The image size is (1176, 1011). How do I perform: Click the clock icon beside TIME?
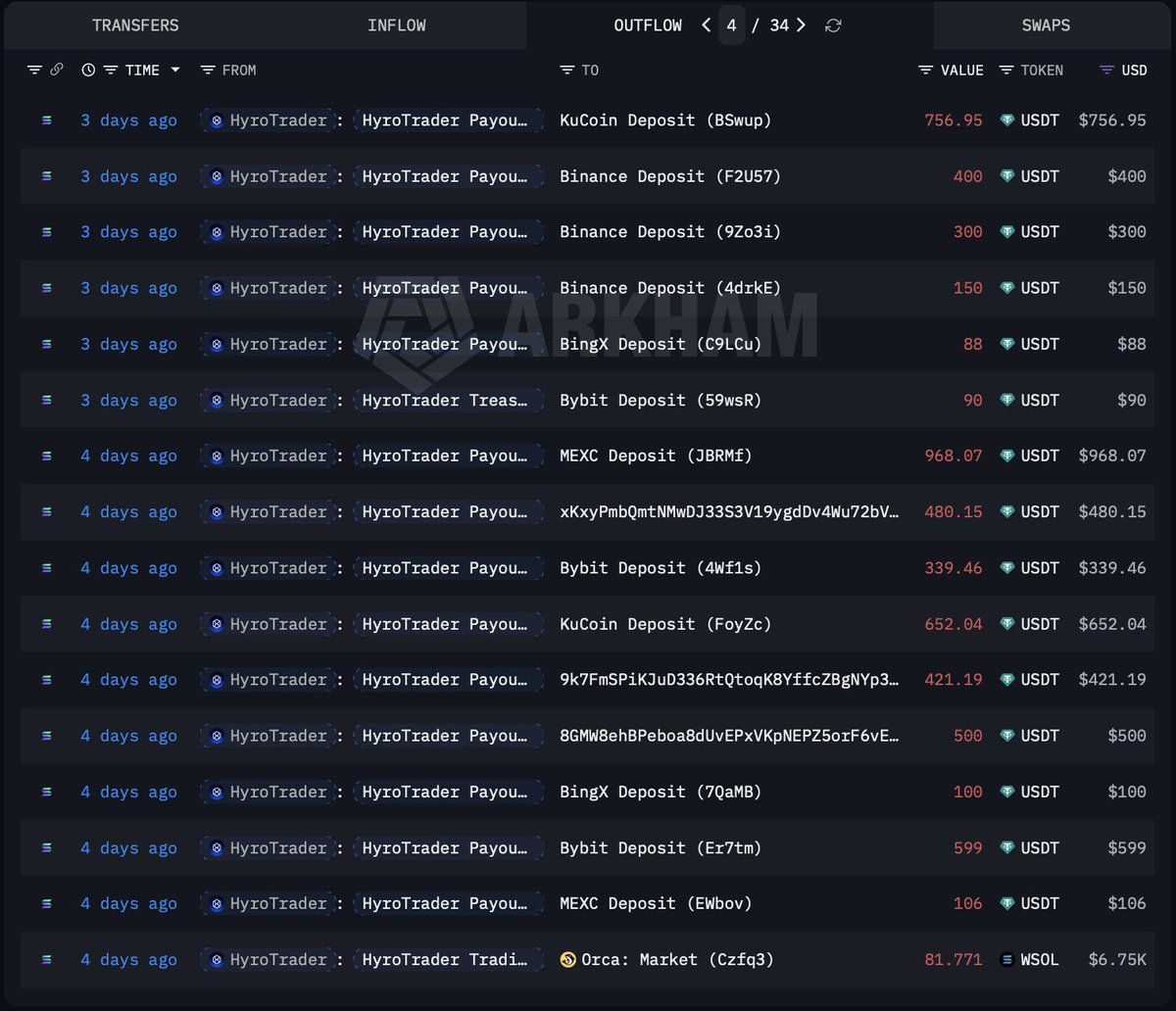(x=88, y=70)
